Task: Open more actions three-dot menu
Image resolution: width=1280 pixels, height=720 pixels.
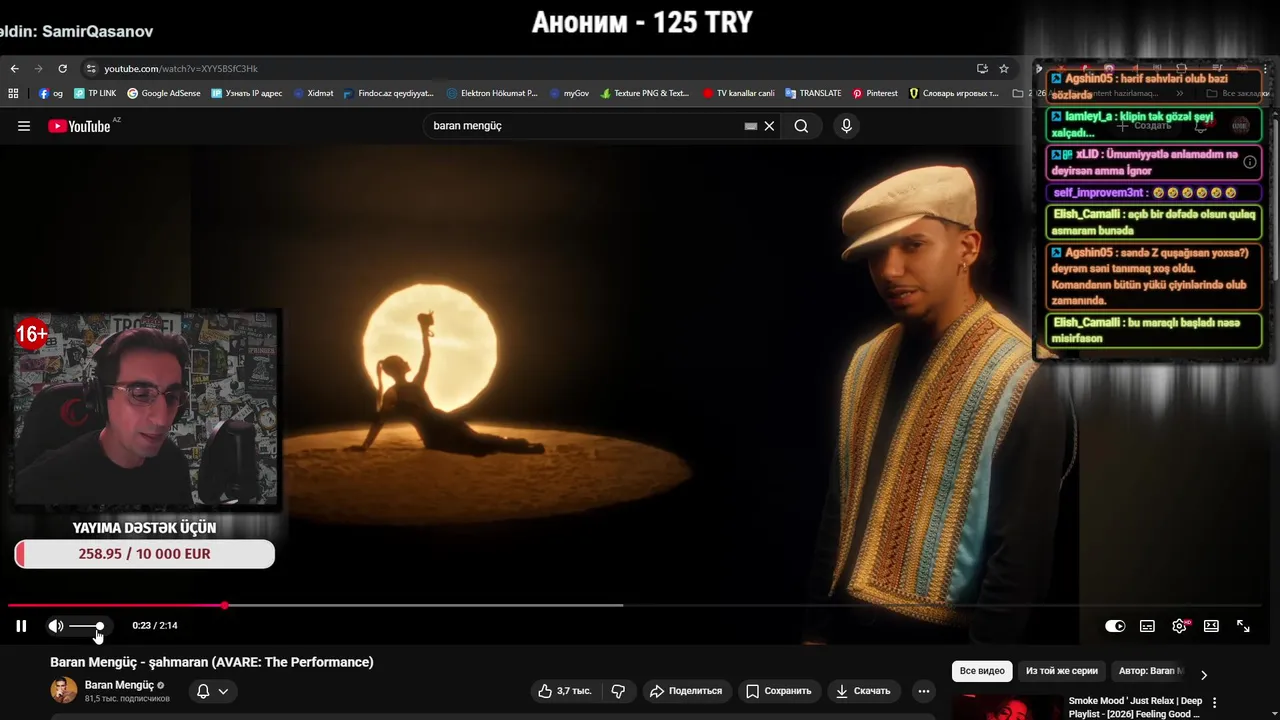Action: tap(924, 691)
